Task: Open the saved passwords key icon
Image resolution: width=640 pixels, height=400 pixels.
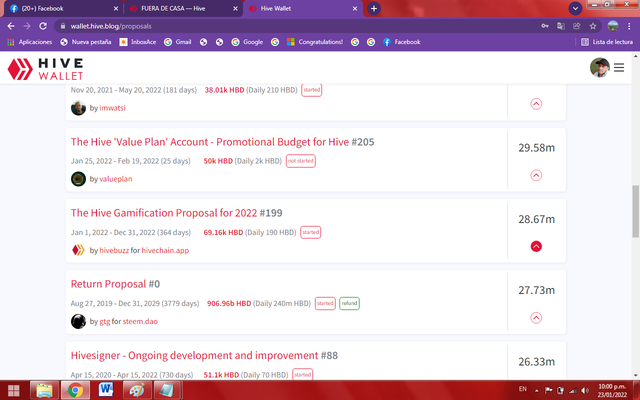Action: (x=544, y=26)
